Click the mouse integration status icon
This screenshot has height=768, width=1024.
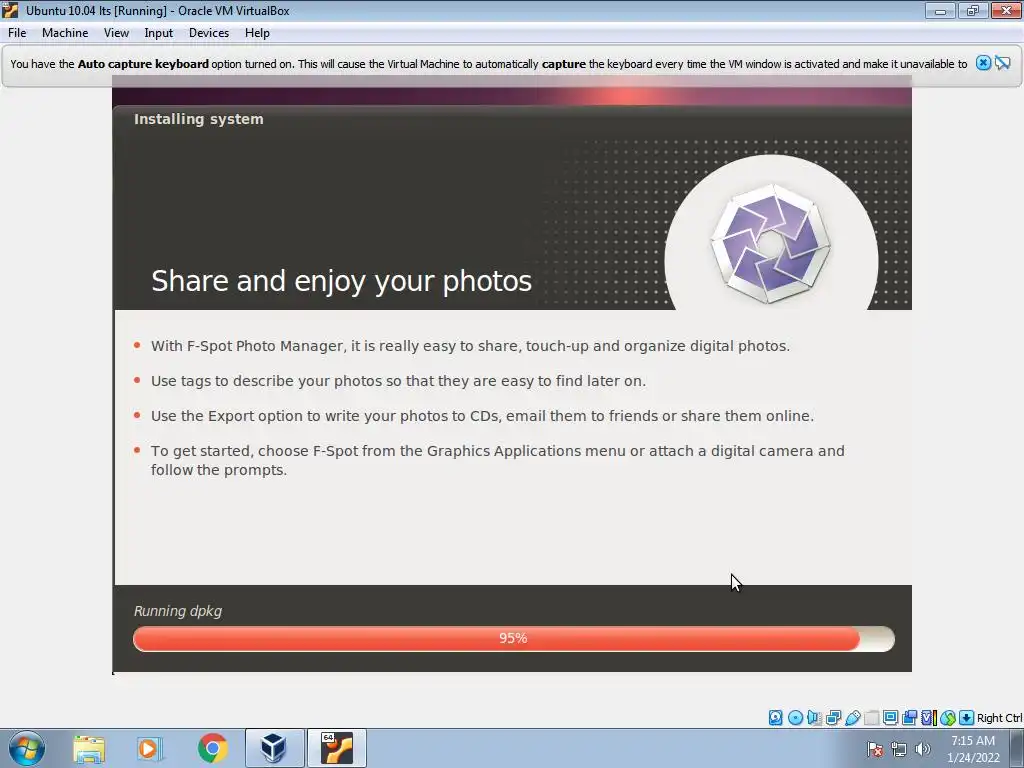click(x=948, y=718)
